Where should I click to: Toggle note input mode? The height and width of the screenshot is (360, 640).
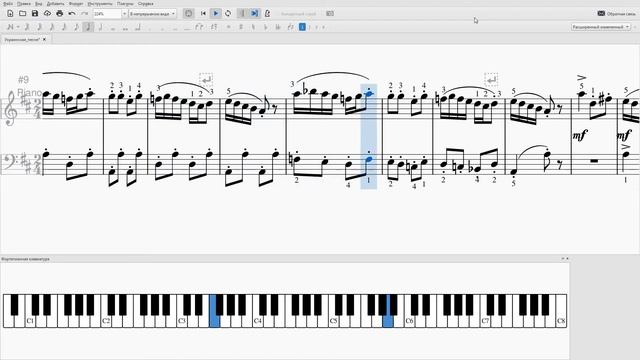(10, 27)
